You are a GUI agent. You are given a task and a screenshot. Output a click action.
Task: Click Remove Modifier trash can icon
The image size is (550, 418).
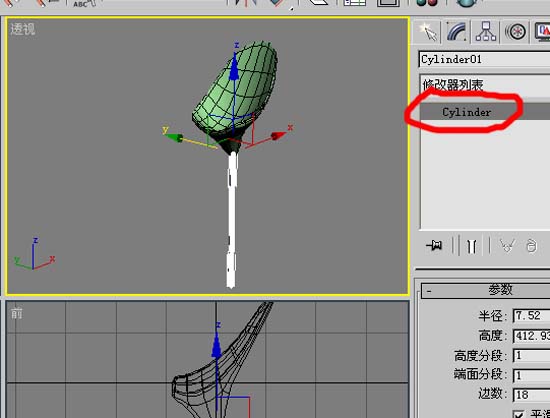coord(531,246)
